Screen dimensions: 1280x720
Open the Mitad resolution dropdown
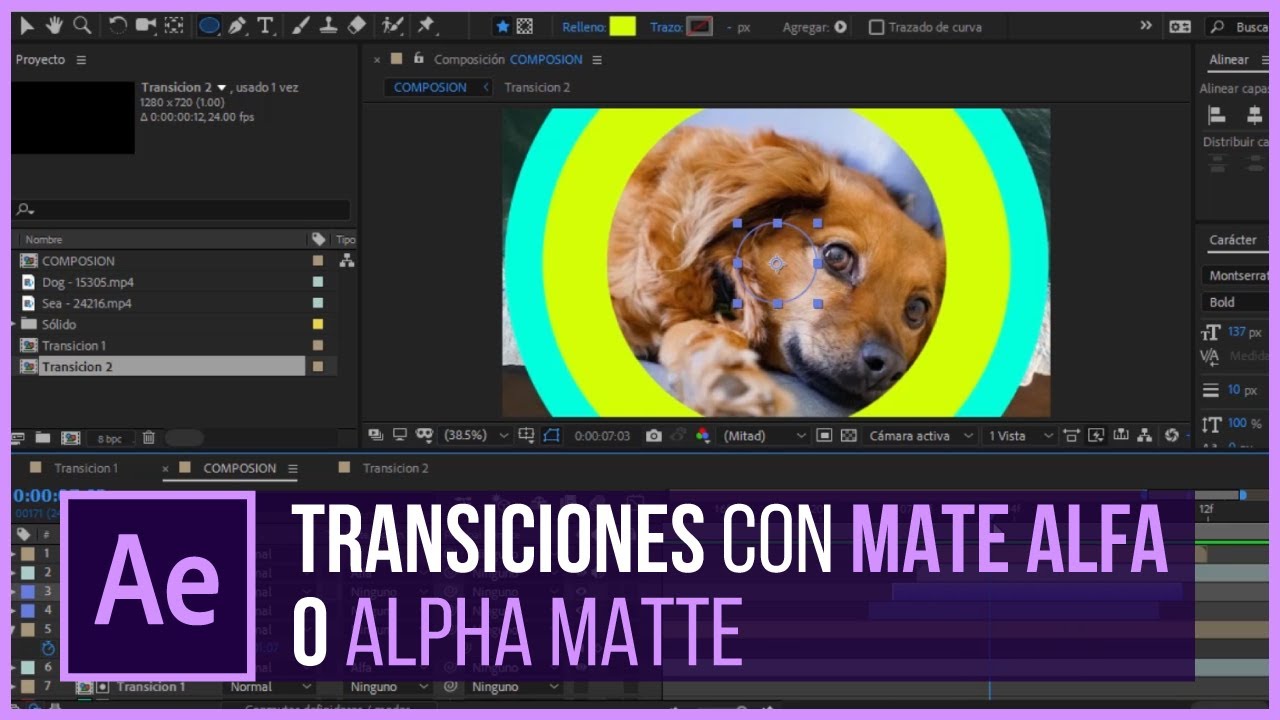pos(765,436)
